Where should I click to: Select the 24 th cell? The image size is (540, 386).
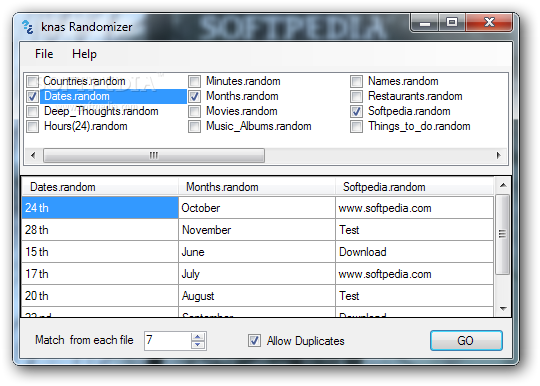(100, 208)
